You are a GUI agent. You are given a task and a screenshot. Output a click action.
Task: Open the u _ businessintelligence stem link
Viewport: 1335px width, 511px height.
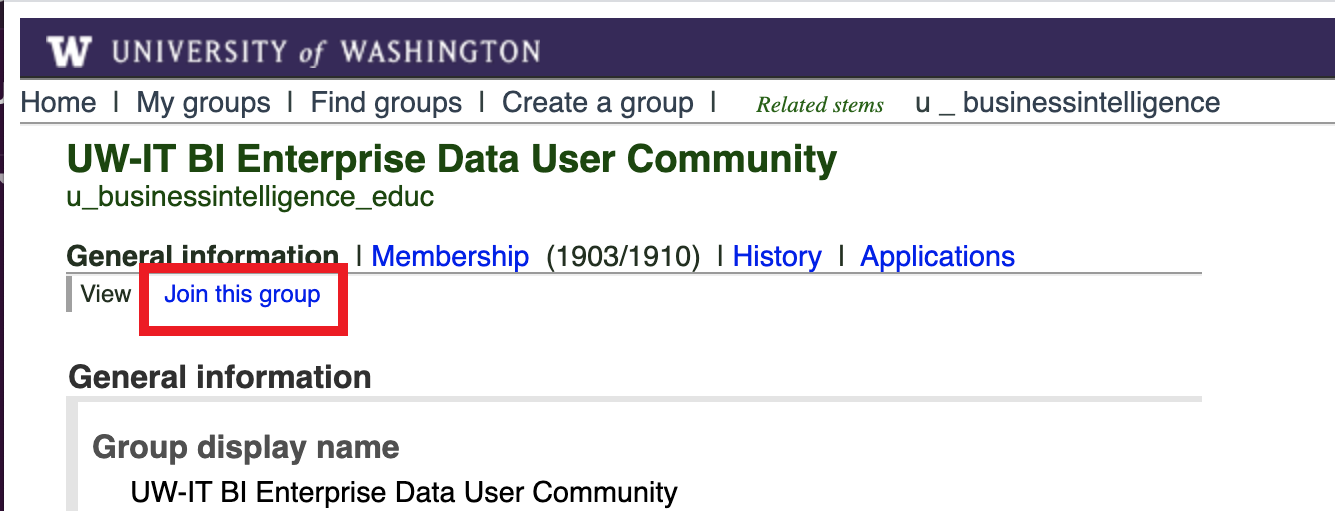click(x=1068, y=103)
